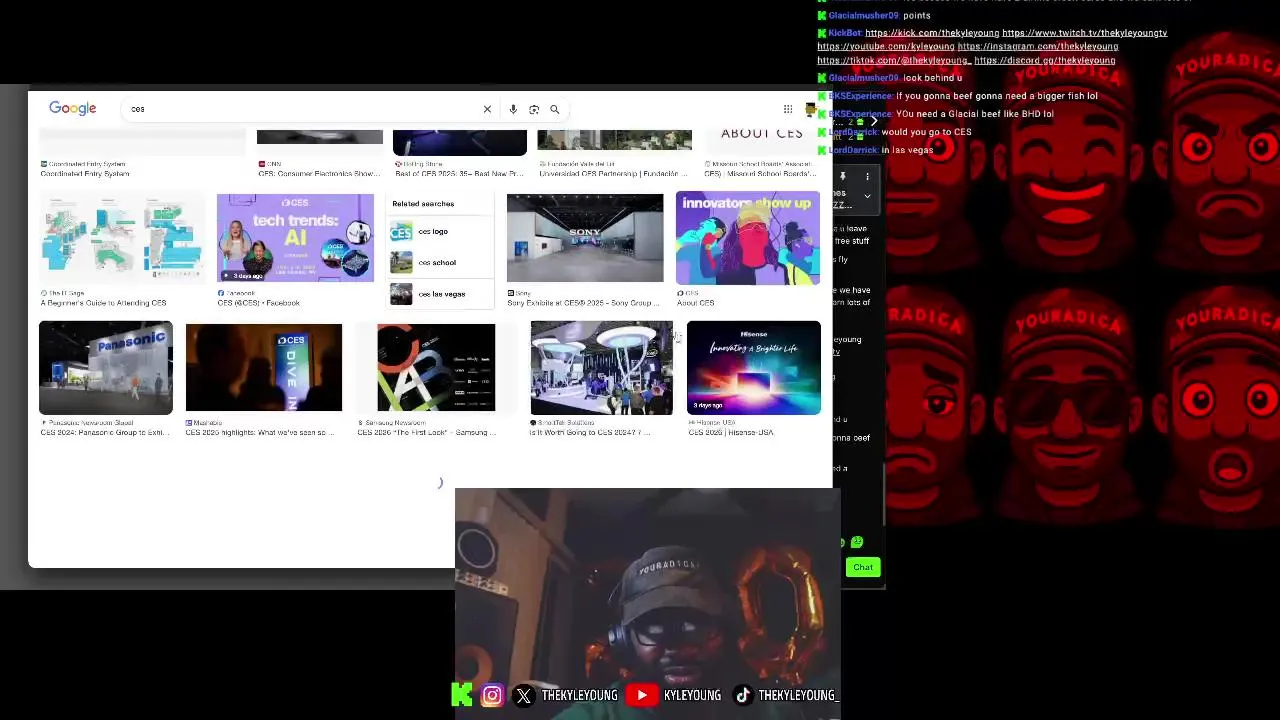Open the Sony exhibit hall image
The width and height of the screenshot is (1280, 720).
(x=585, y=238)
